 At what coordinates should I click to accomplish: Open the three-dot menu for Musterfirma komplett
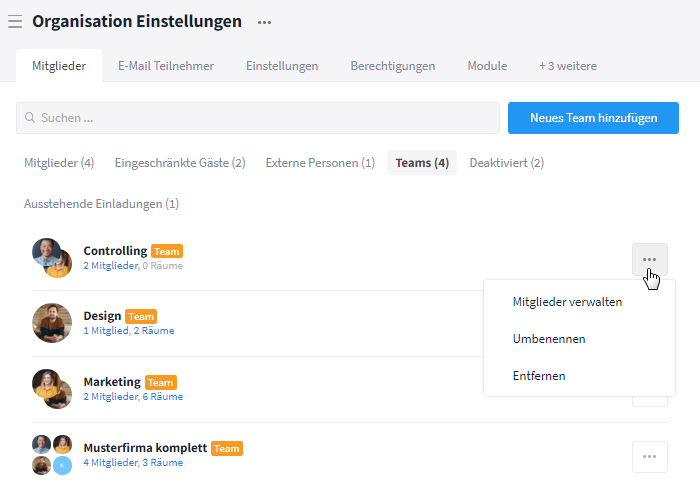coord(649,456)
